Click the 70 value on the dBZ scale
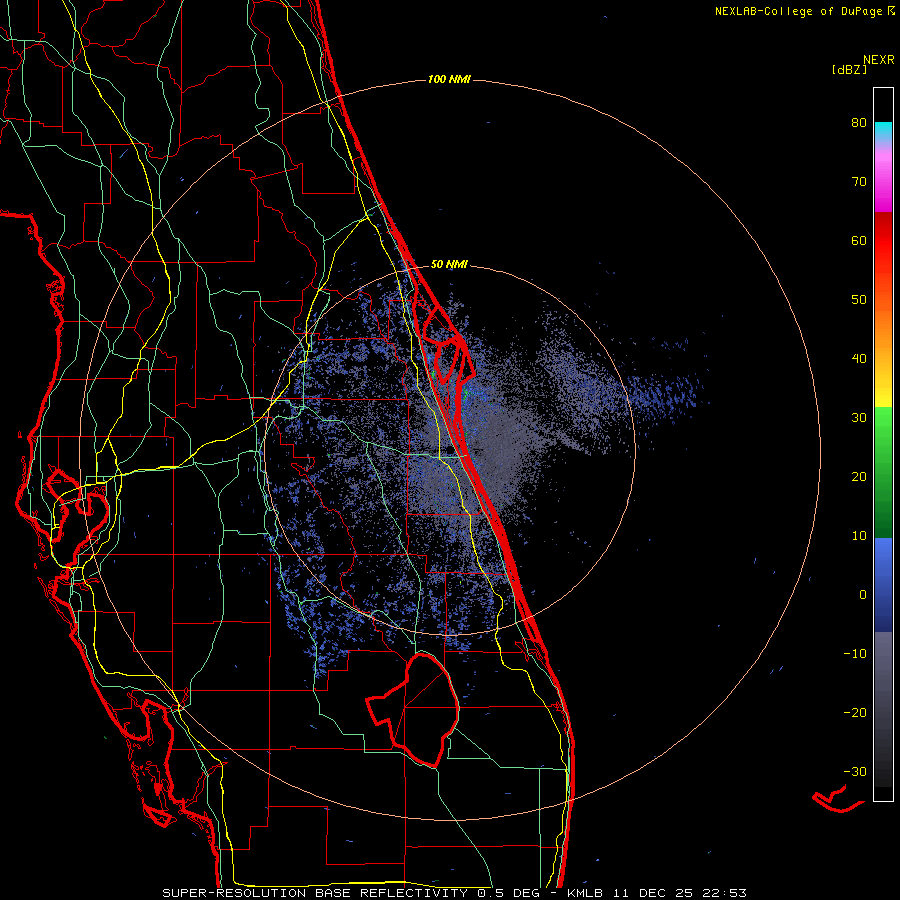The width and height of the screenshot is (900, 900). [x=859, y=182]
